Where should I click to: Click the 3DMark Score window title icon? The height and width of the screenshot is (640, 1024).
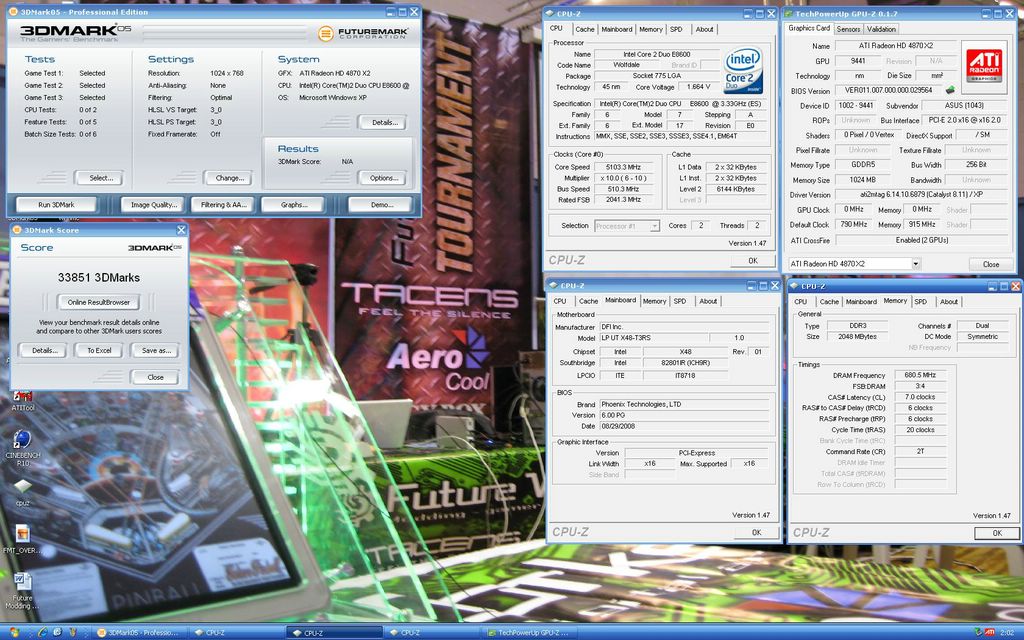16,230
